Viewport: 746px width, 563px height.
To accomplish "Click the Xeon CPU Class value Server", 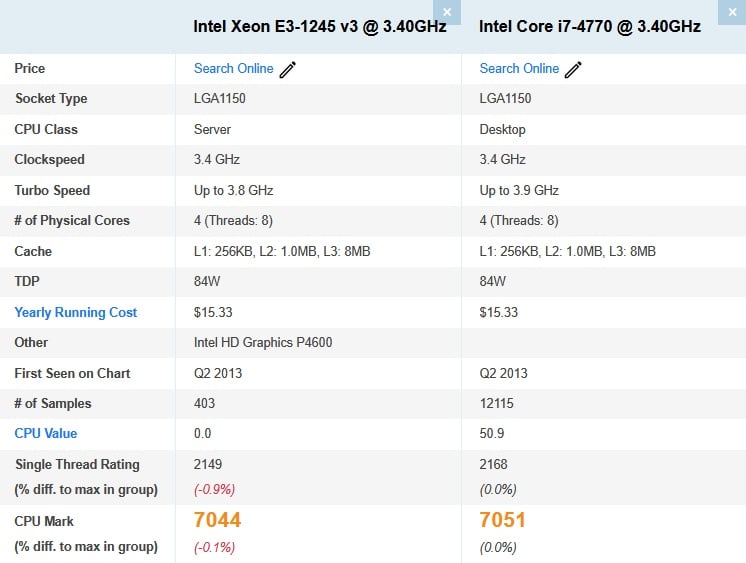I will pos(212,129).
